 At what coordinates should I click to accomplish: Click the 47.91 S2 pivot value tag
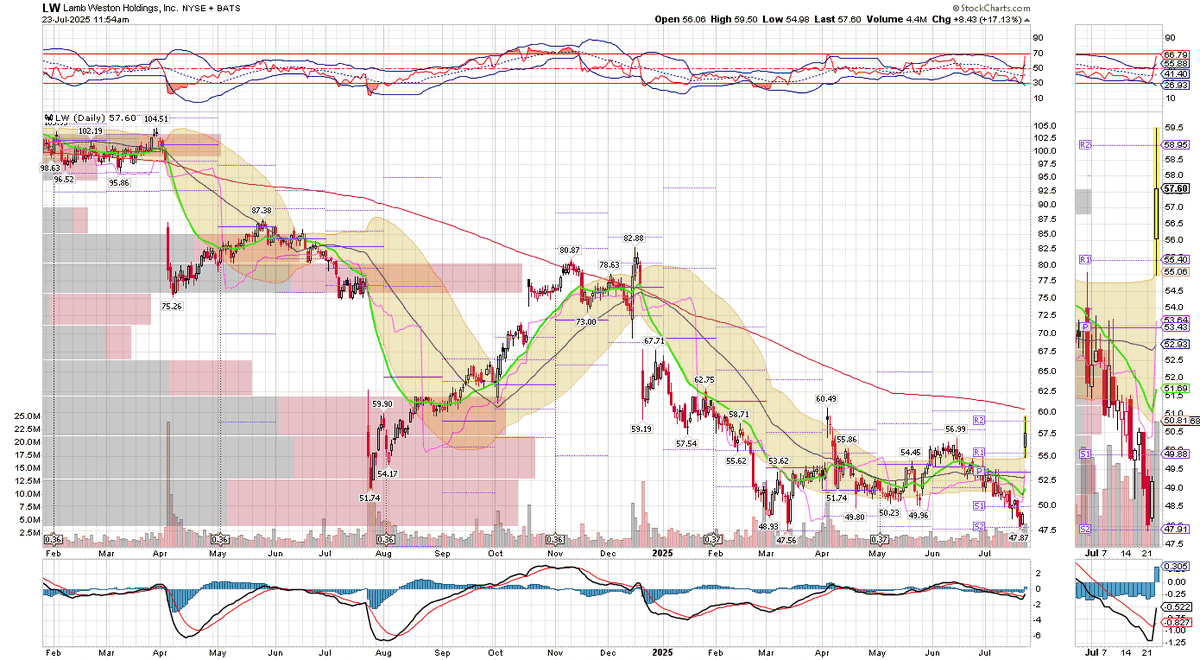pyautogui.click(x=1176, y=528)
